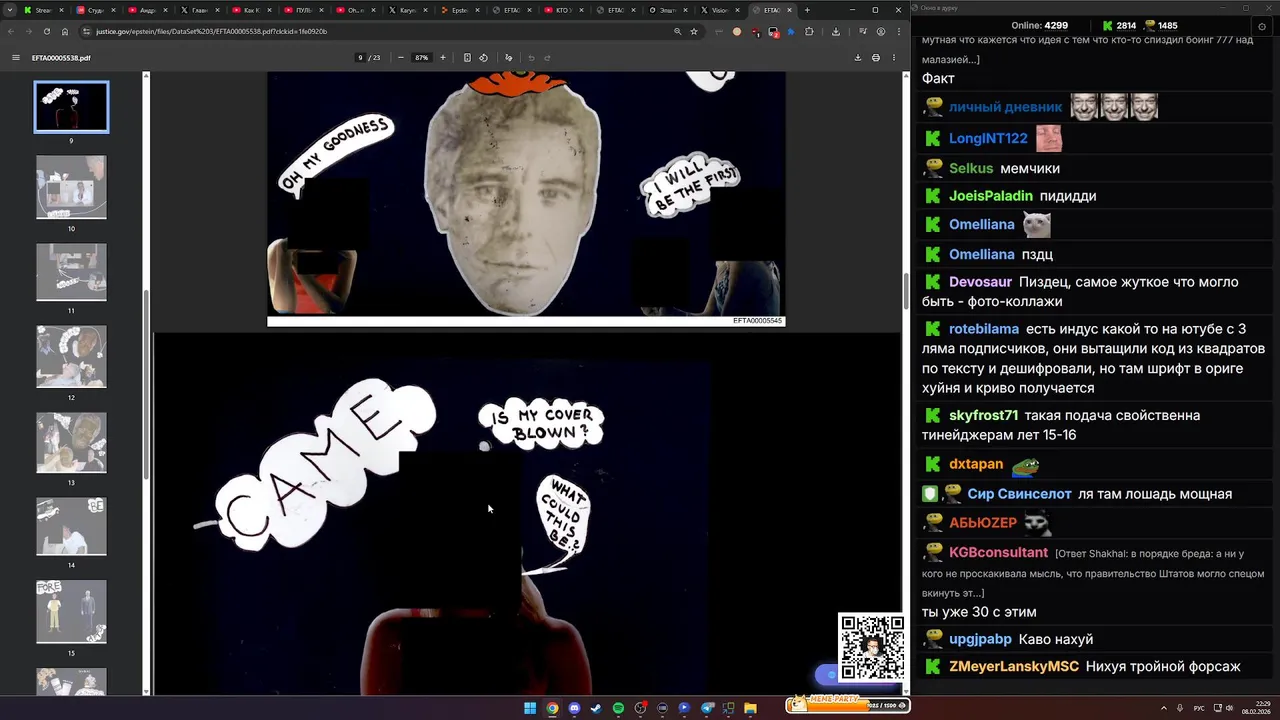This screenshot has height=720, width=1280.
Task: Print the PDF document
Action: click(x=876, y=58)
